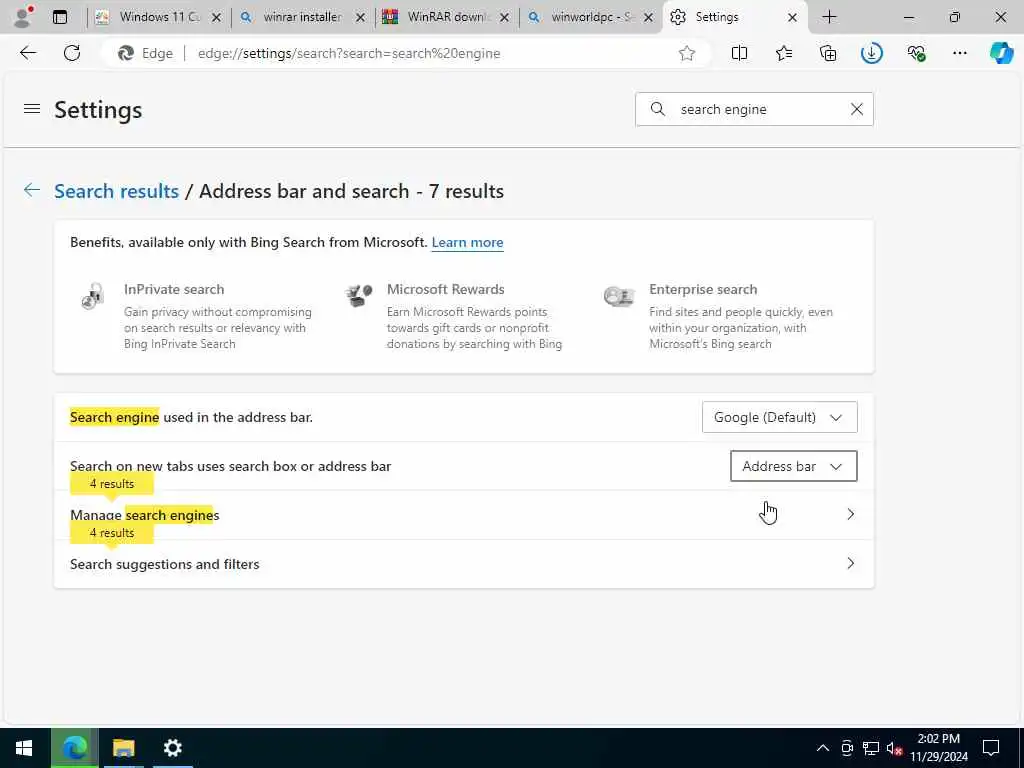Viewport: 1024px width, 768px height.
Task: Open the network tray icon
Action: coord(871,748)
